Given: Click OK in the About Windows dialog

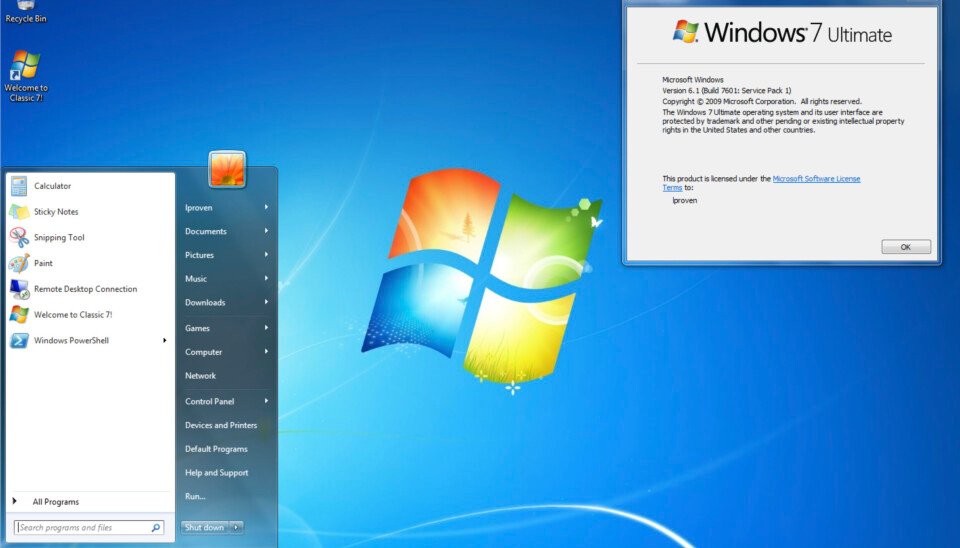Looking at the screenshot, I should coord(906,247).
